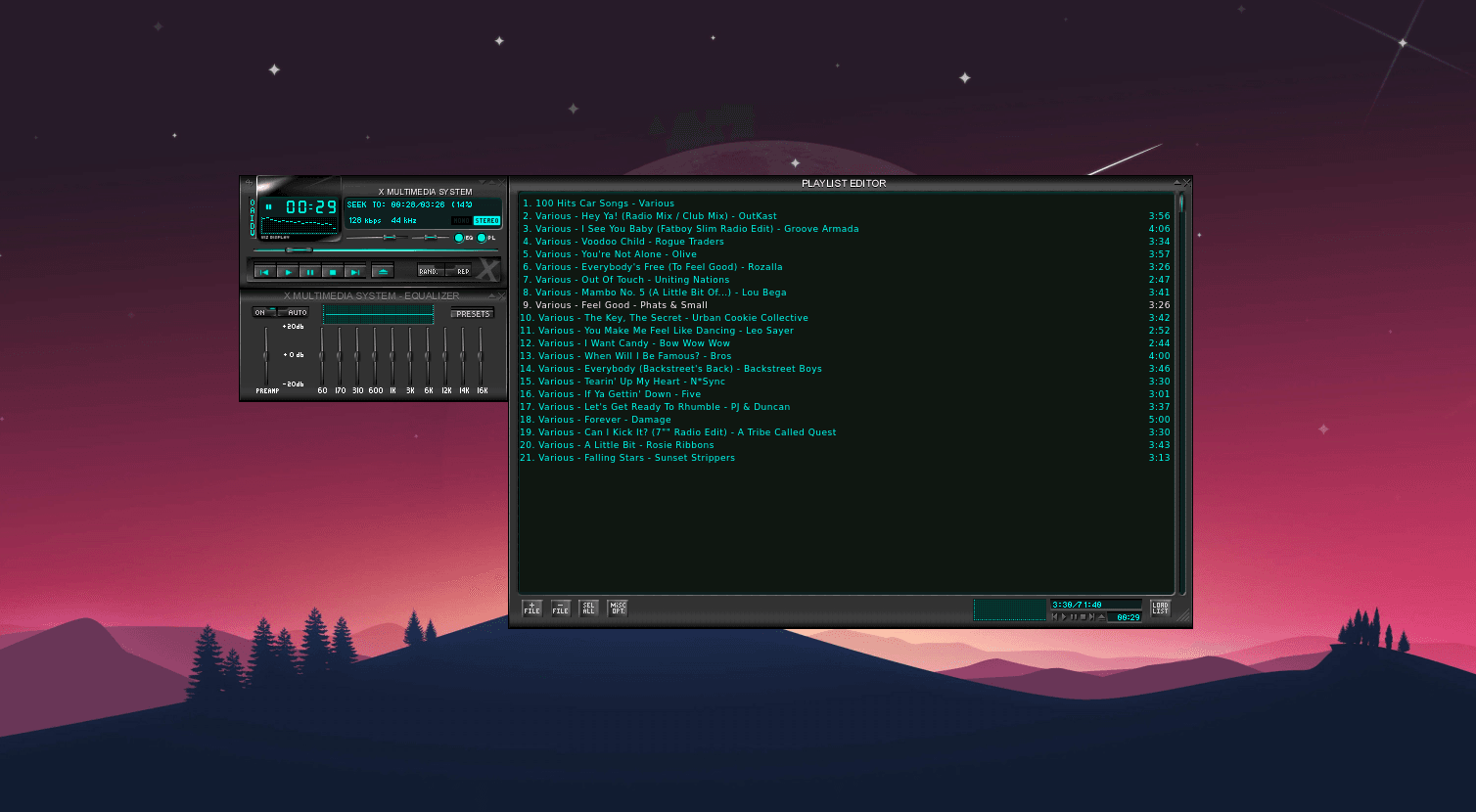Click the spectrum visualization display
This screenshot has height=812, width=1476.
point(300,225)
